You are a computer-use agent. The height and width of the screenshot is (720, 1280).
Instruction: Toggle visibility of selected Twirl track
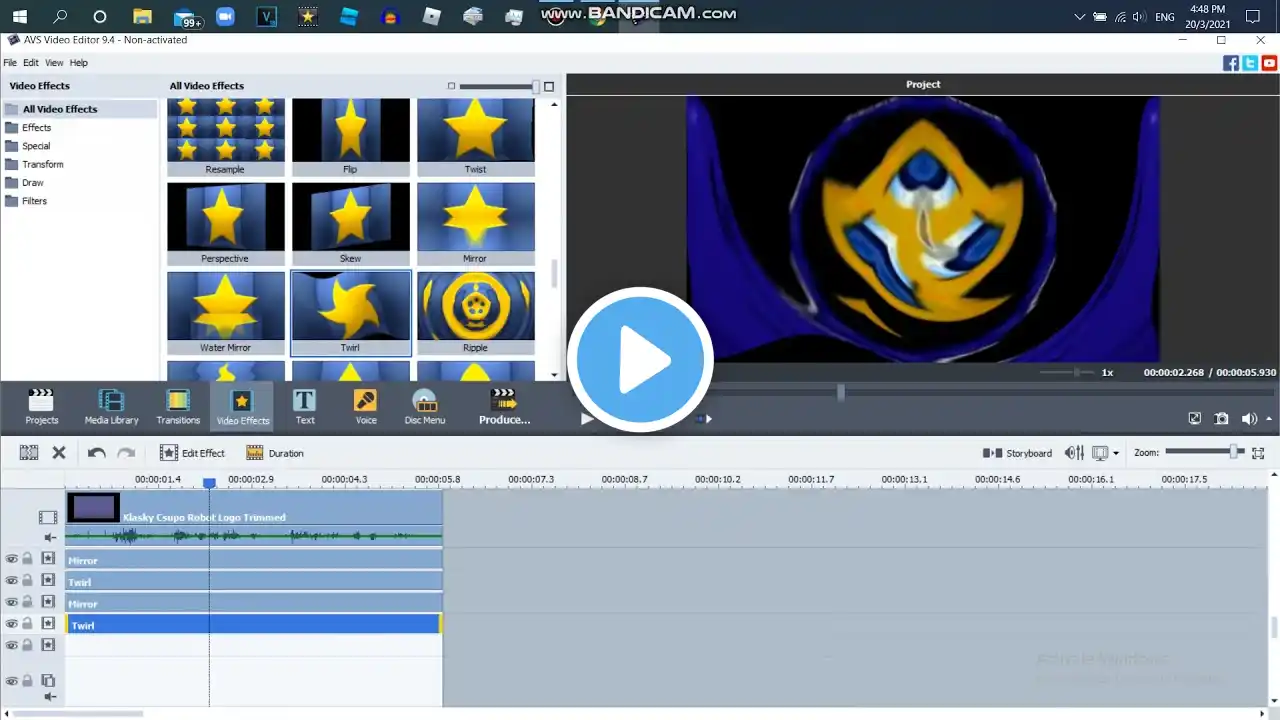[11, 623]
